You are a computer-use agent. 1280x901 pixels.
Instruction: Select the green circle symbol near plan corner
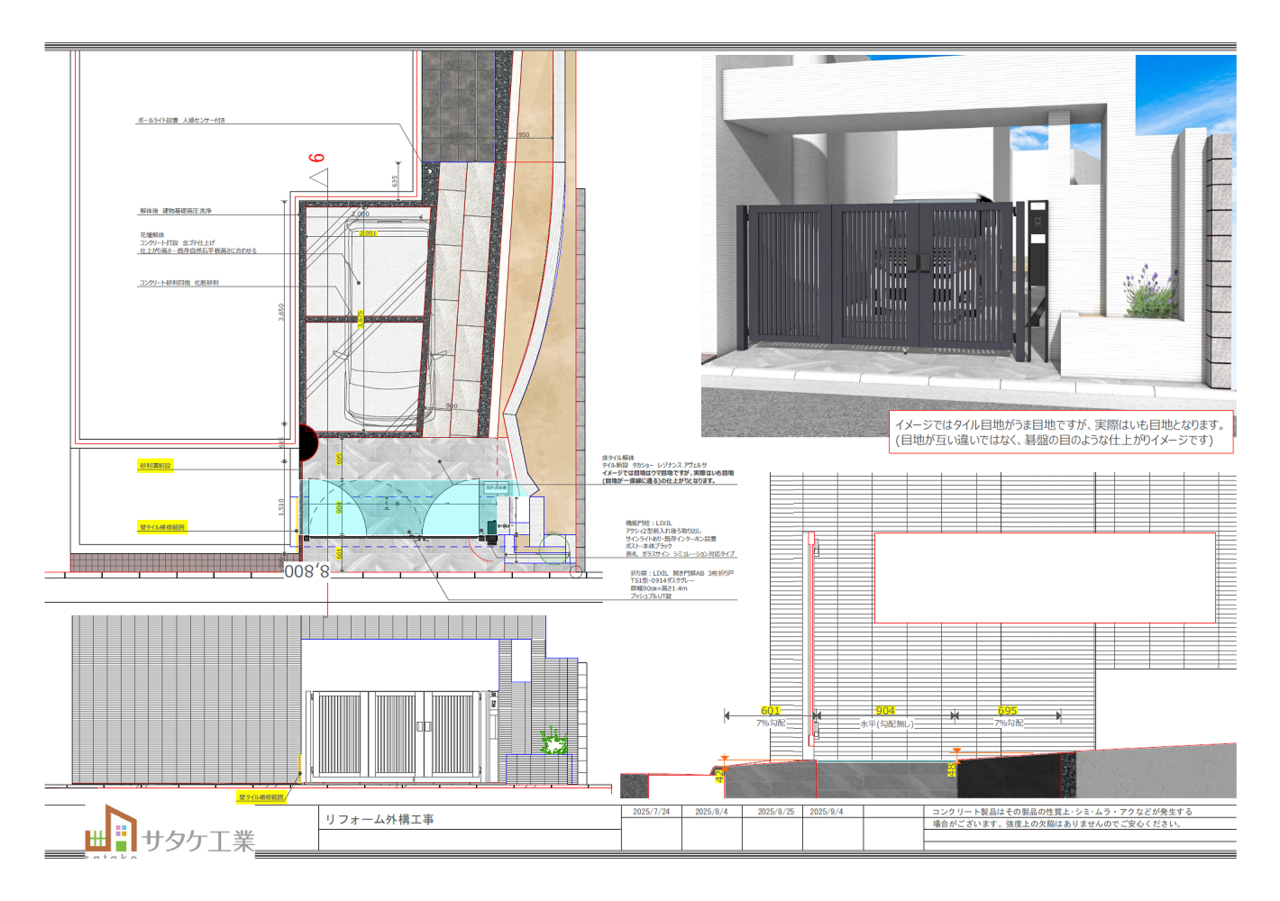(553, 551)
